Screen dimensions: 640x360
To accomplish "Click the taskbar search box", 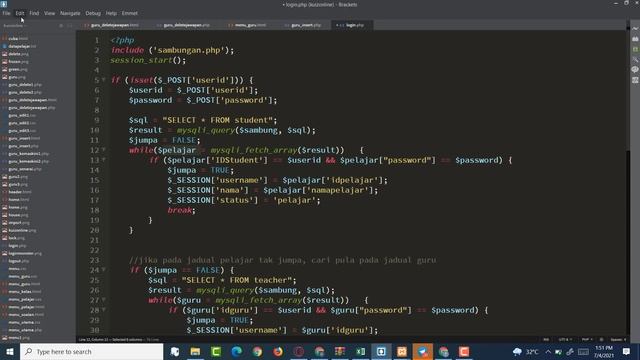I will click(x=91, y=351).
